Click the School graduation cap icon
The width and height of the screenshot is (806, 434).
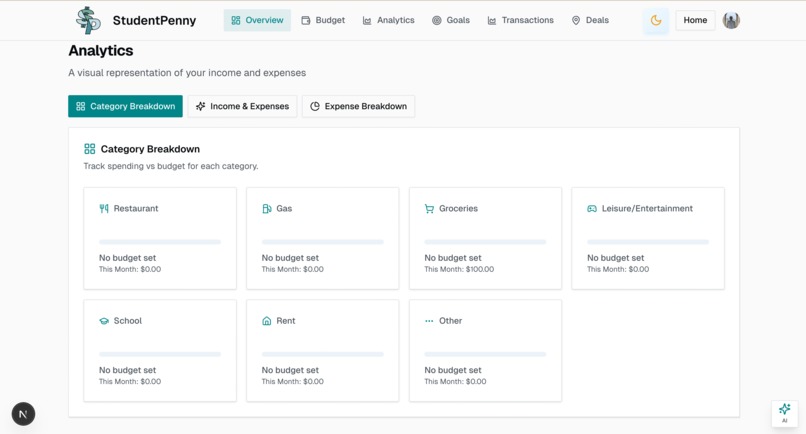[x=104, y=321]
